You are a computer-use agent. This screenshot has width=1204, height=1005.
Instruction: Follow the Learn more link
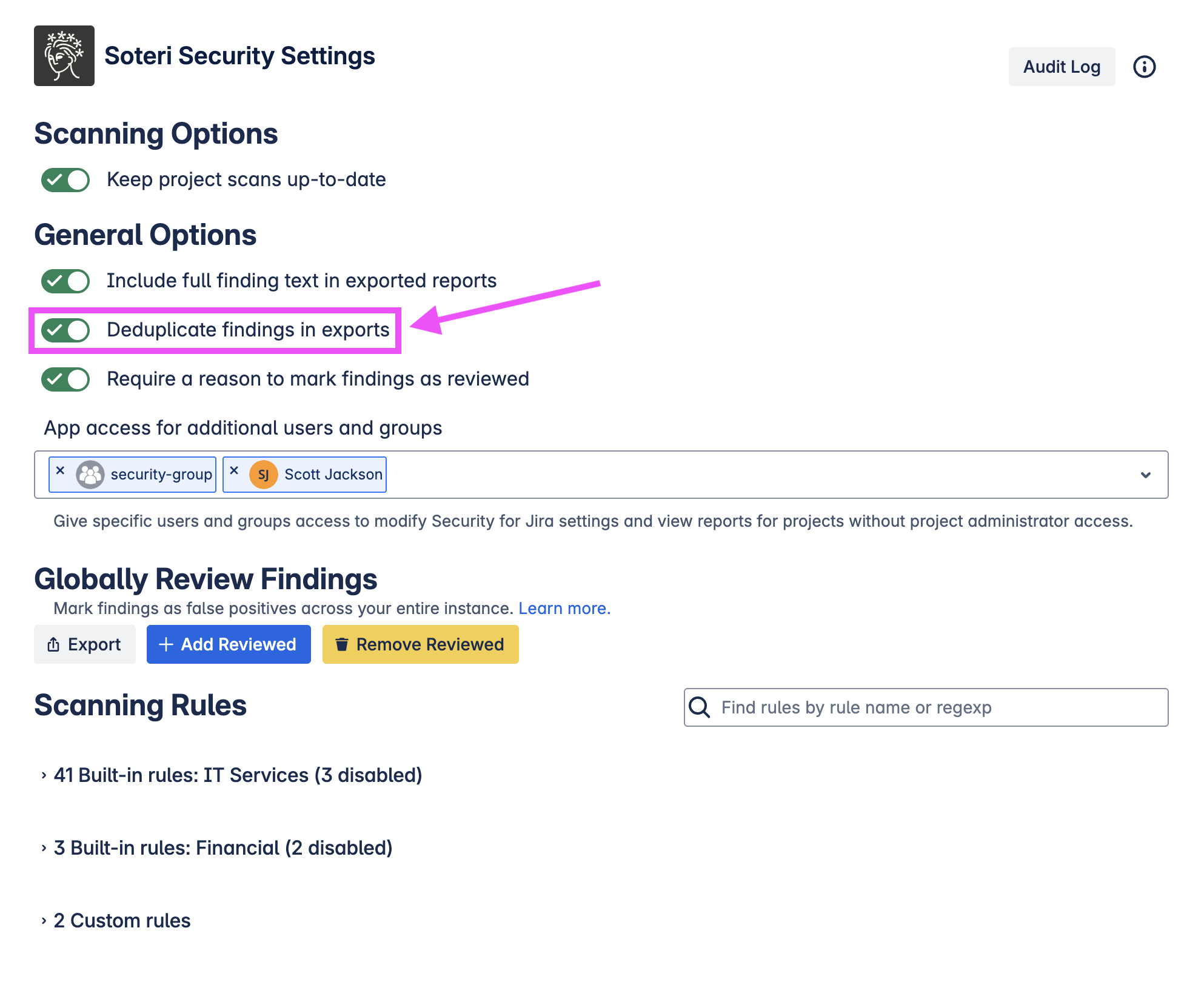pos(564,609)
